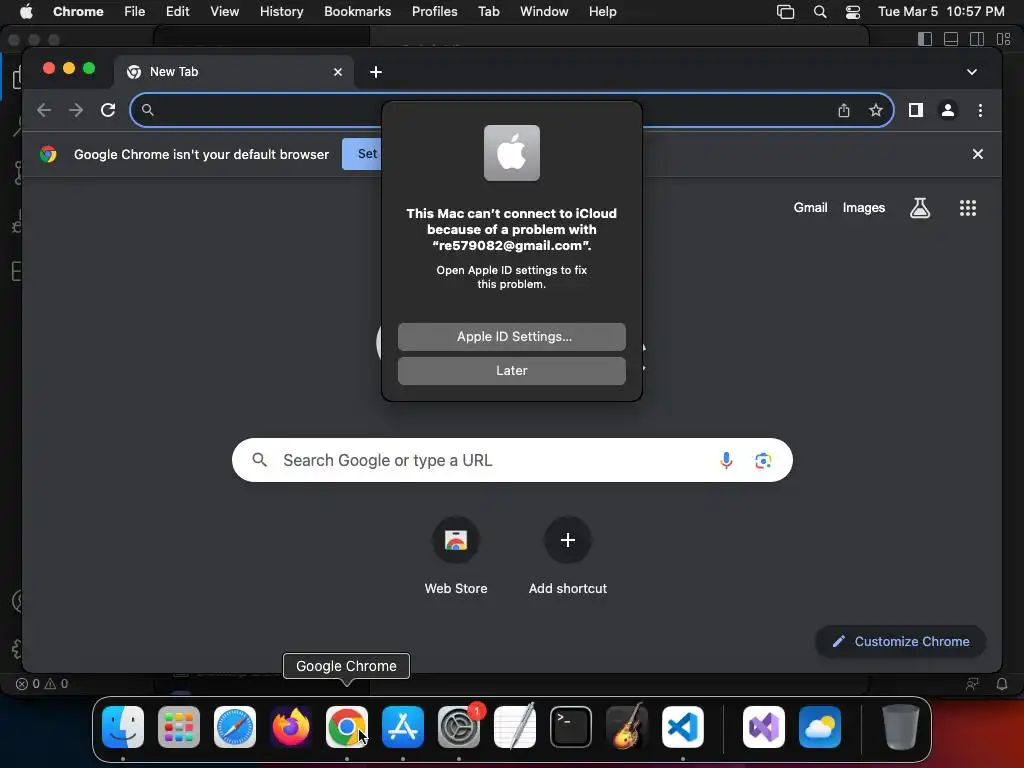Open the History menu
The height and width of the screenshot is (768, 1024).
[281, 12]
